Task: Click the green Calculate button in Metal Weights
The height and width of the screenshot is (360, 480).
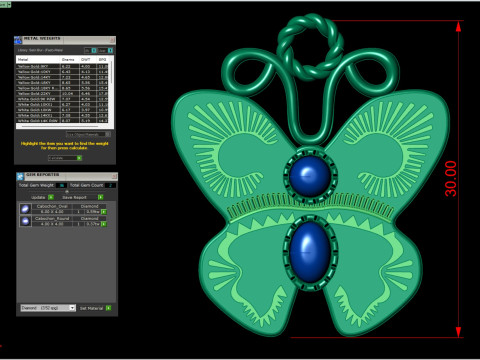Action: (79, 158)
